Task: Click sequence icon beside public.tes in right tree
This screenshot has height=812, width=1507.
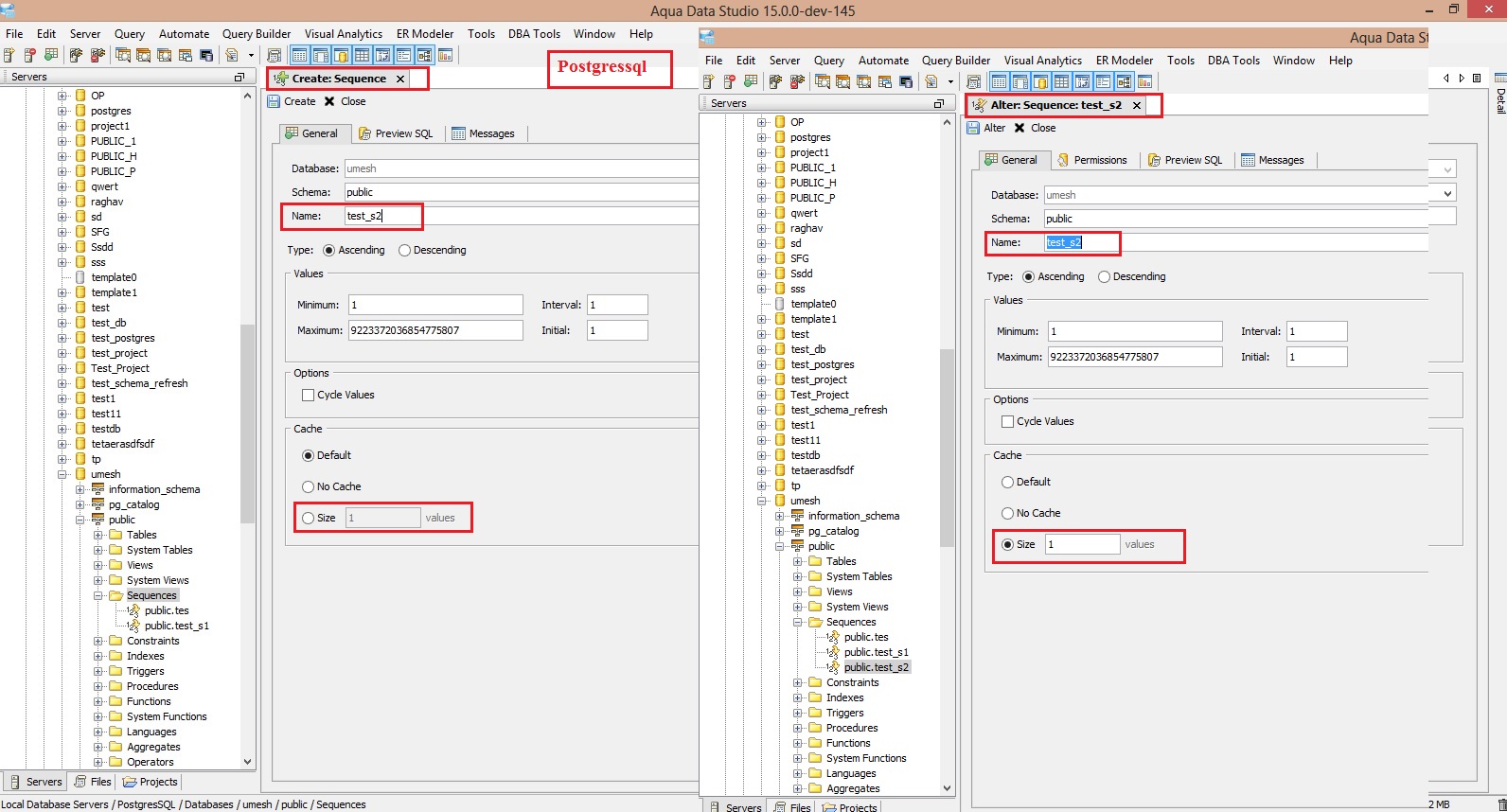Action: pyautogui.click(x=833, y=637)
